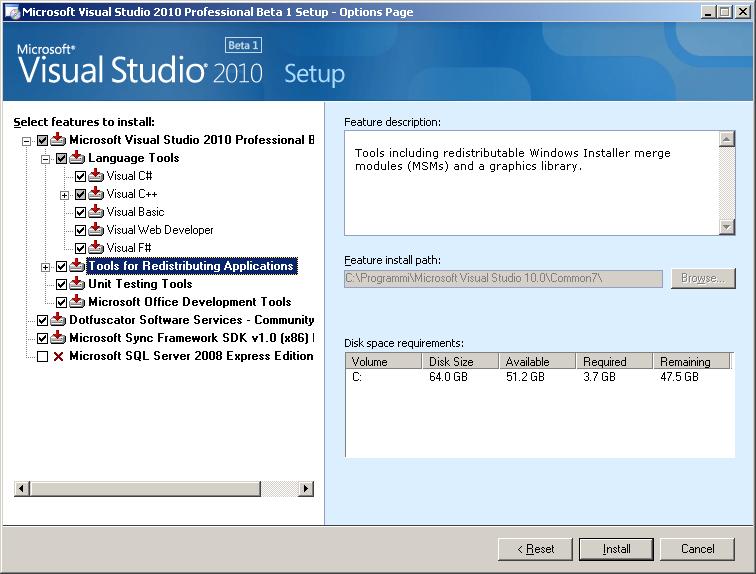Click install icon next to Visual C++
The image size is (756, 574).
(x=96, y=193)
